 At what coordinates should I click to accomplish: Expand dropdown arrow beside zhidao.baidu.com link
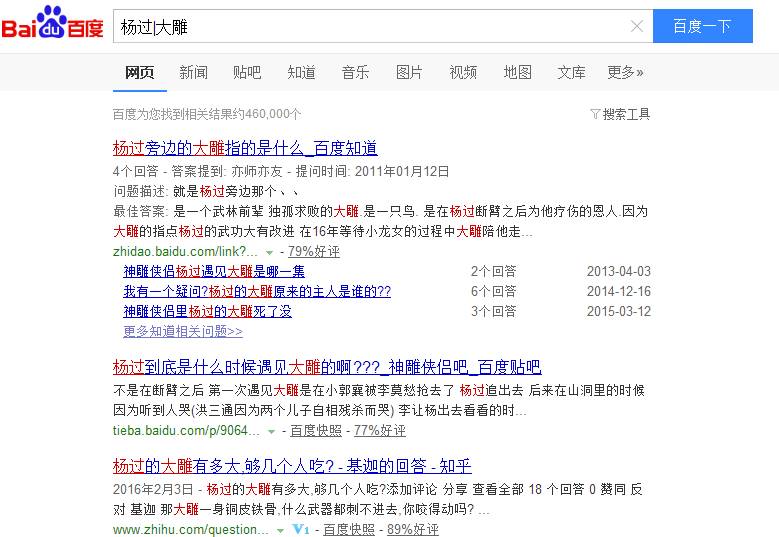(x=269, y=252)
